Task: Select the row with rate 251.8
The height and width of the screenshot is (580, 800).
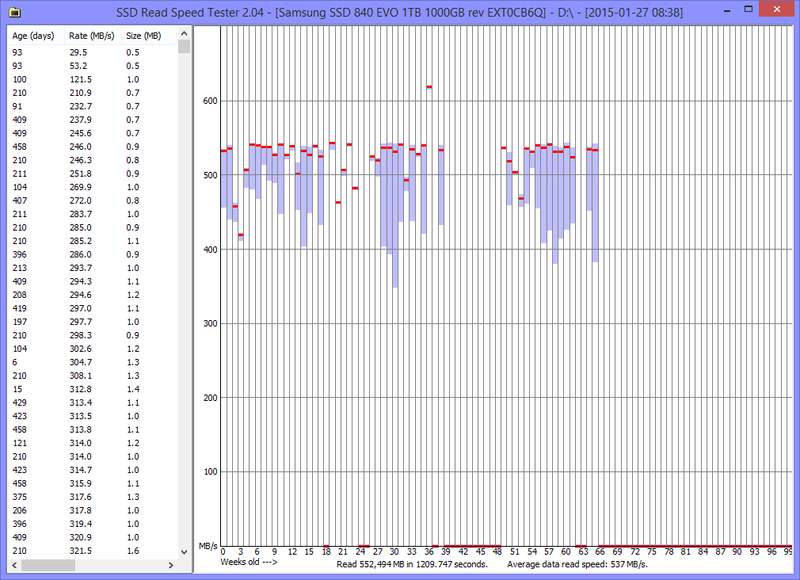Action: pyautogui.click(x=93, y=173)
